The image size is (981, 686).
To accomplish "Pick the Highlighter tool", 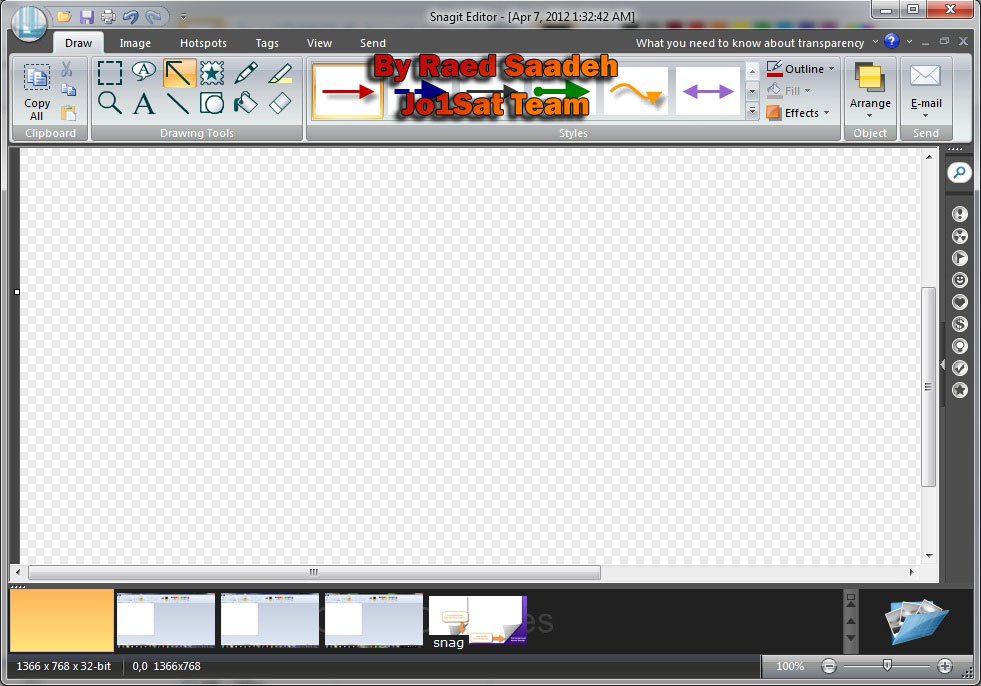I will pyautogui.click(x=281, y=73).
